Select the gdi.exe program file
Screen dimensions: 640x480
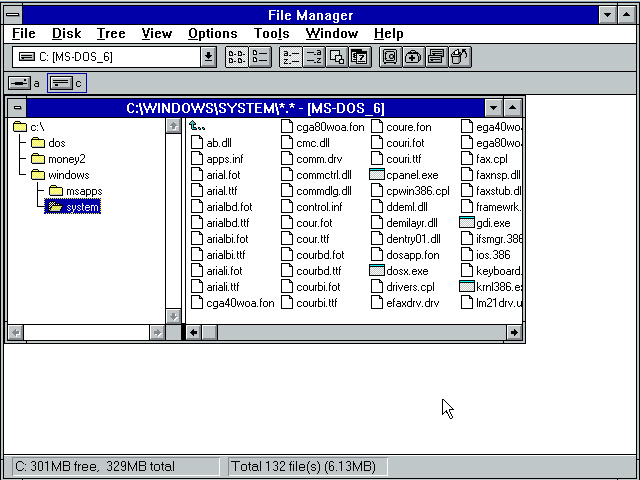click(x=485, y=223)
